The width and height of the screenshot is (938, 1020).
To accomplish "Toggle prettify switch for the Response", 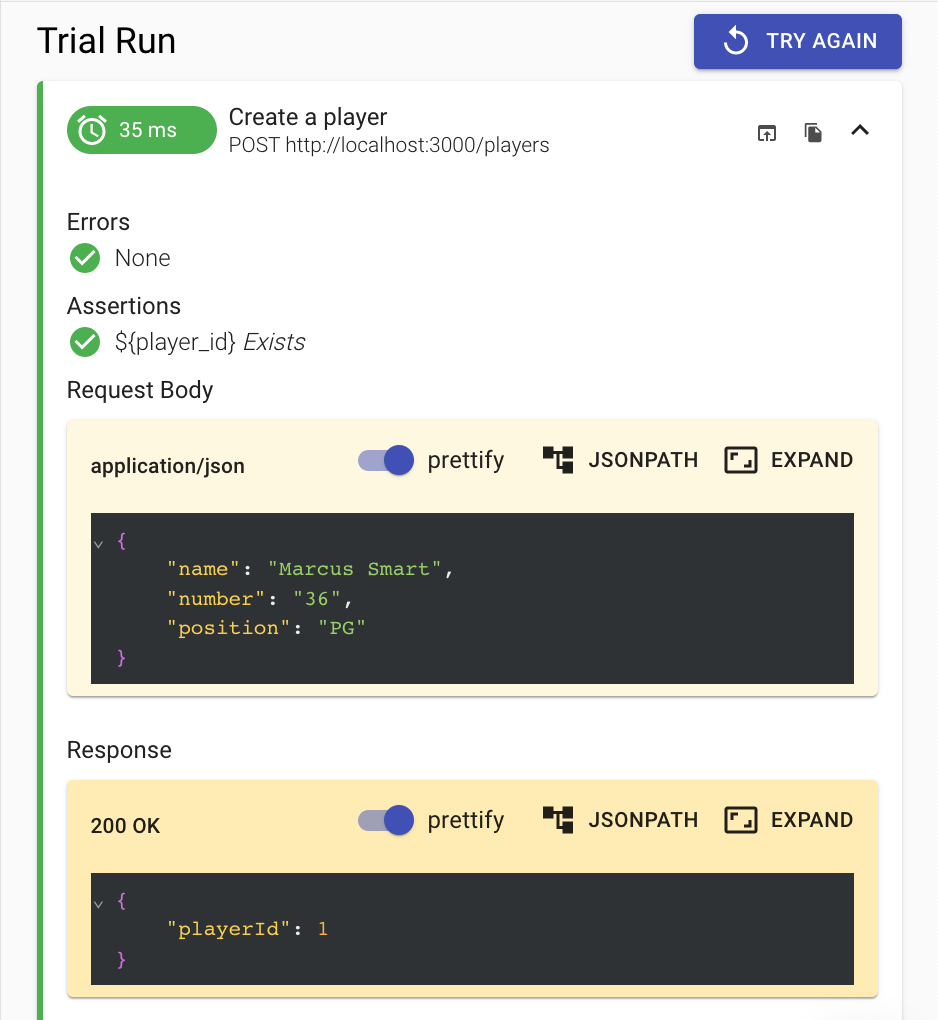I will click(x=386, y=820).
